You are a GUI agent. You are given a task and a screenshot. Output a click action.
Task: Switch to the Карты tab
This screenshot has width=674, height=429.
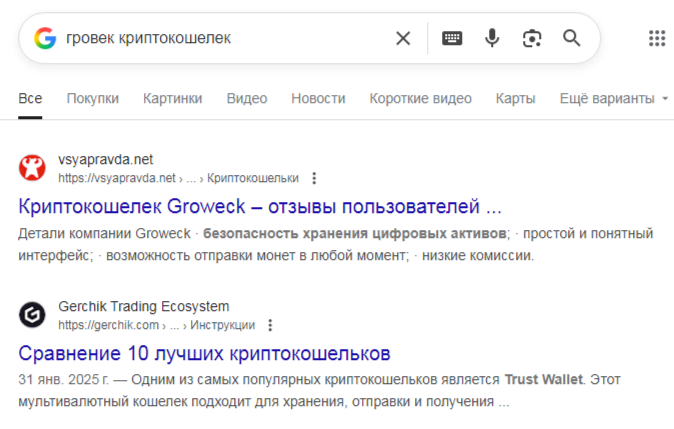click(515, 98)
